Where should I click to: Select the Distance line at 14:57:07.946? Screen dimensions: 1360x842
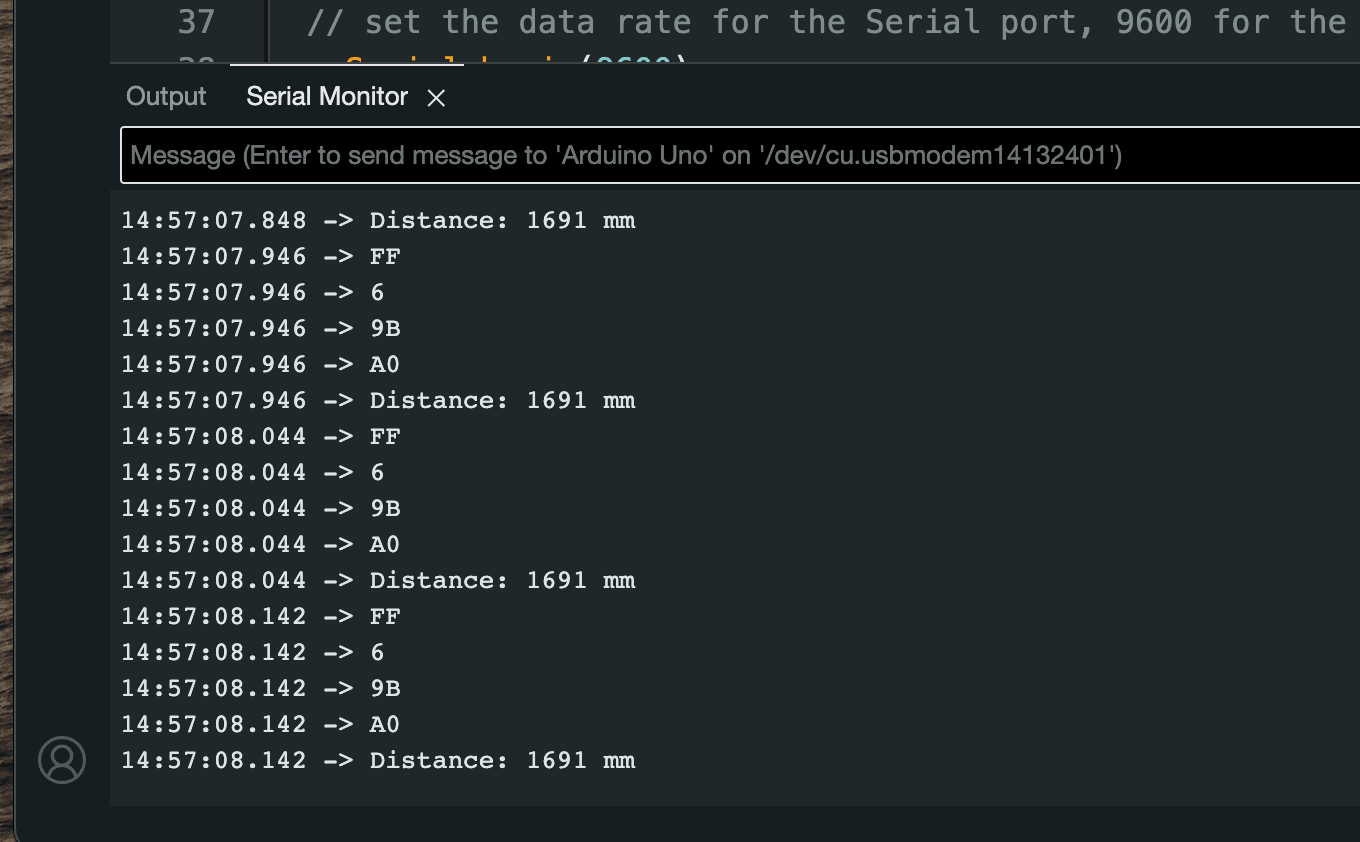tap(378, 400)
